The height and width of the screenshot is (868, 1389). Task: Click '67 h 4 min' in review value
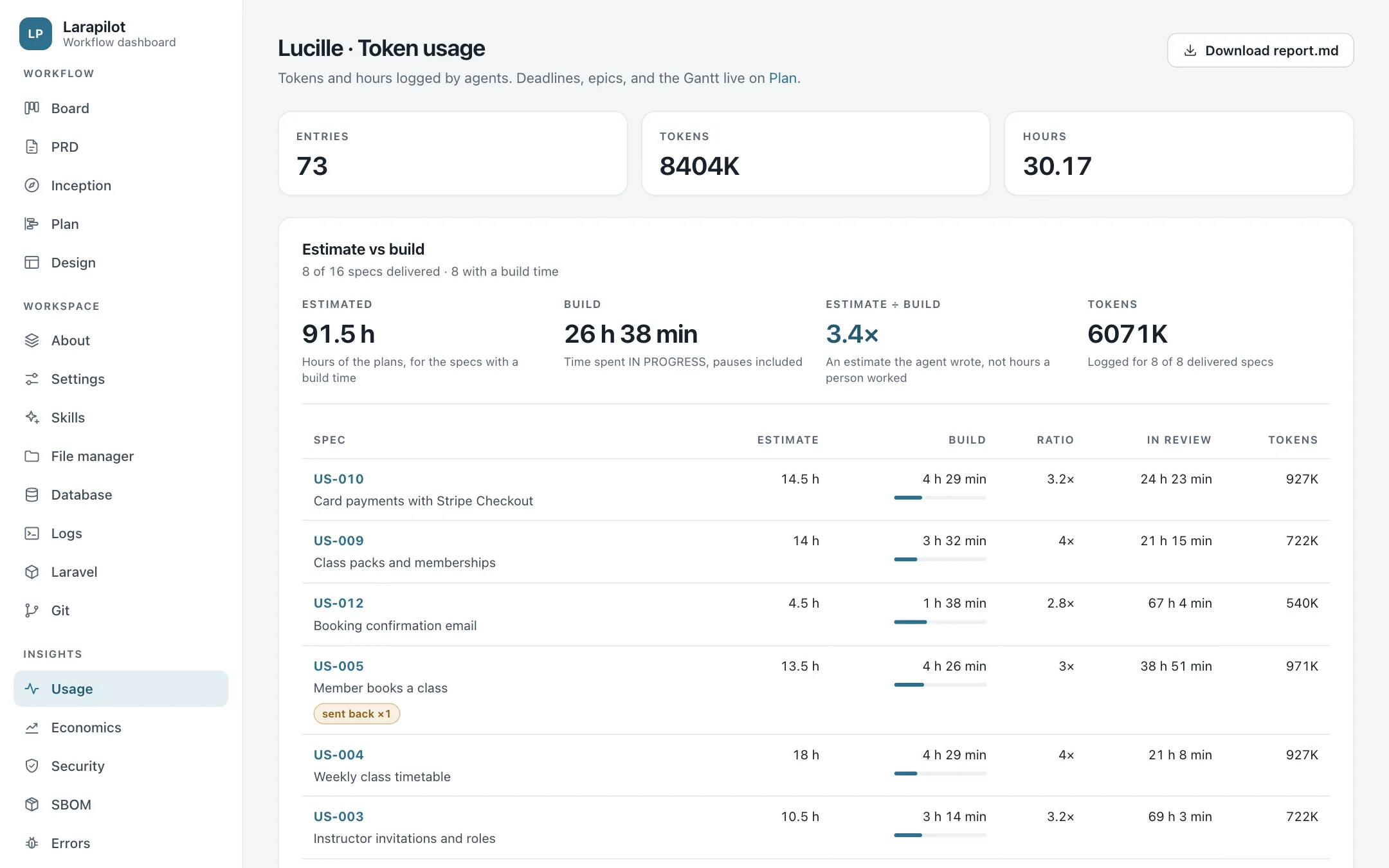1179,603
